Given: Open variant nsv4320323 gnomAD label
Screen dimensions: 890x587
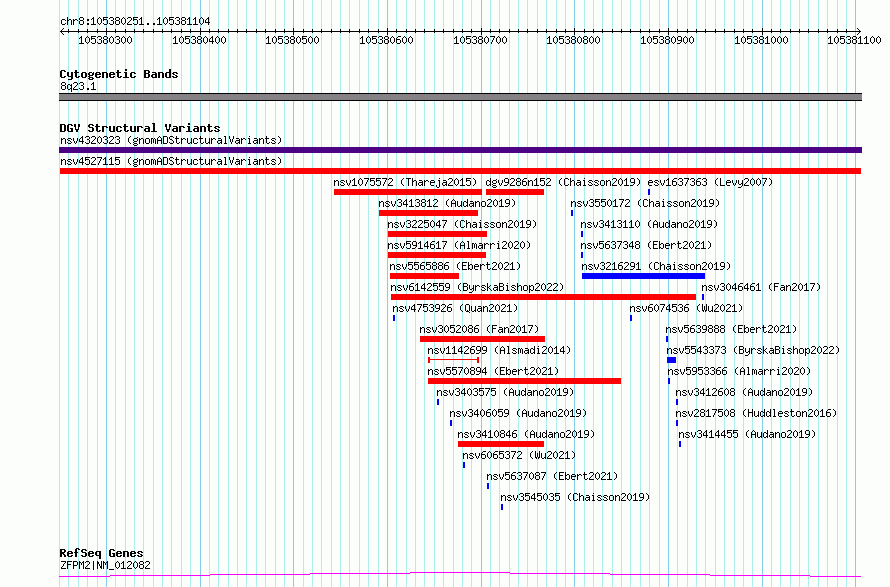Looking at the screenshot, I should pos(171,140).
